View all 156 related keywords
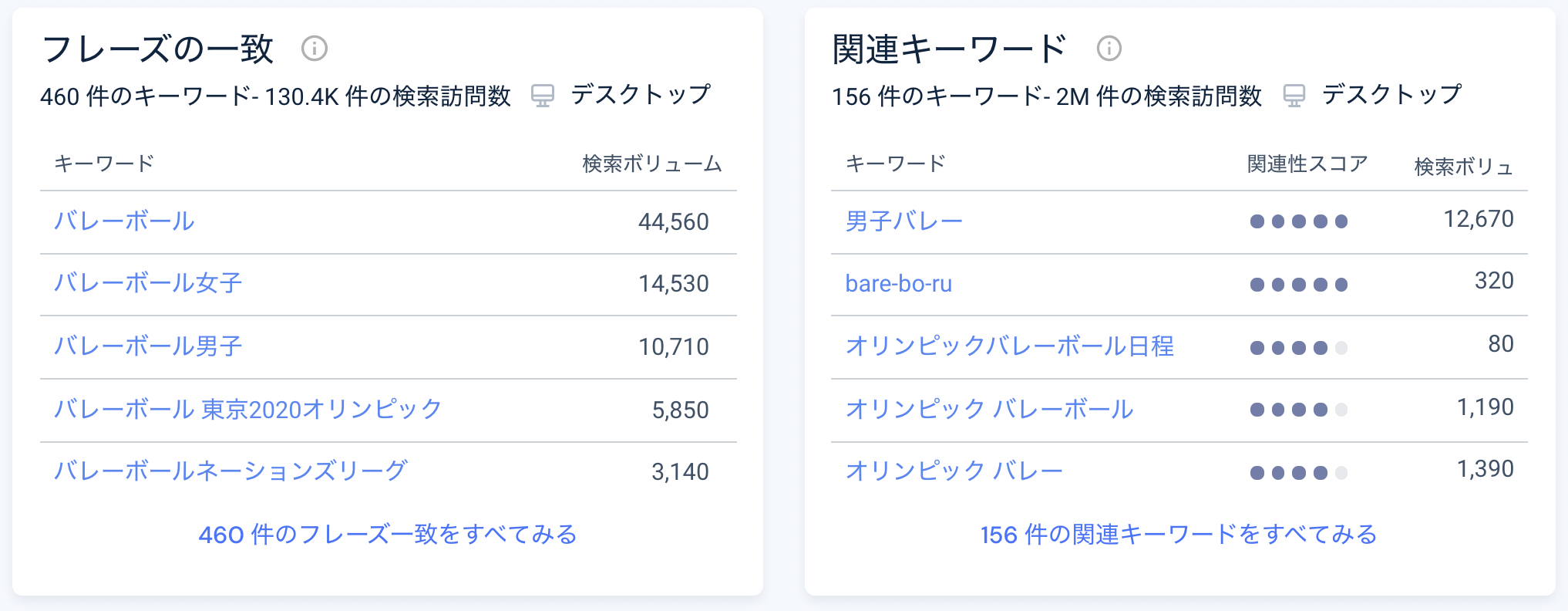 pos(1179,533)
